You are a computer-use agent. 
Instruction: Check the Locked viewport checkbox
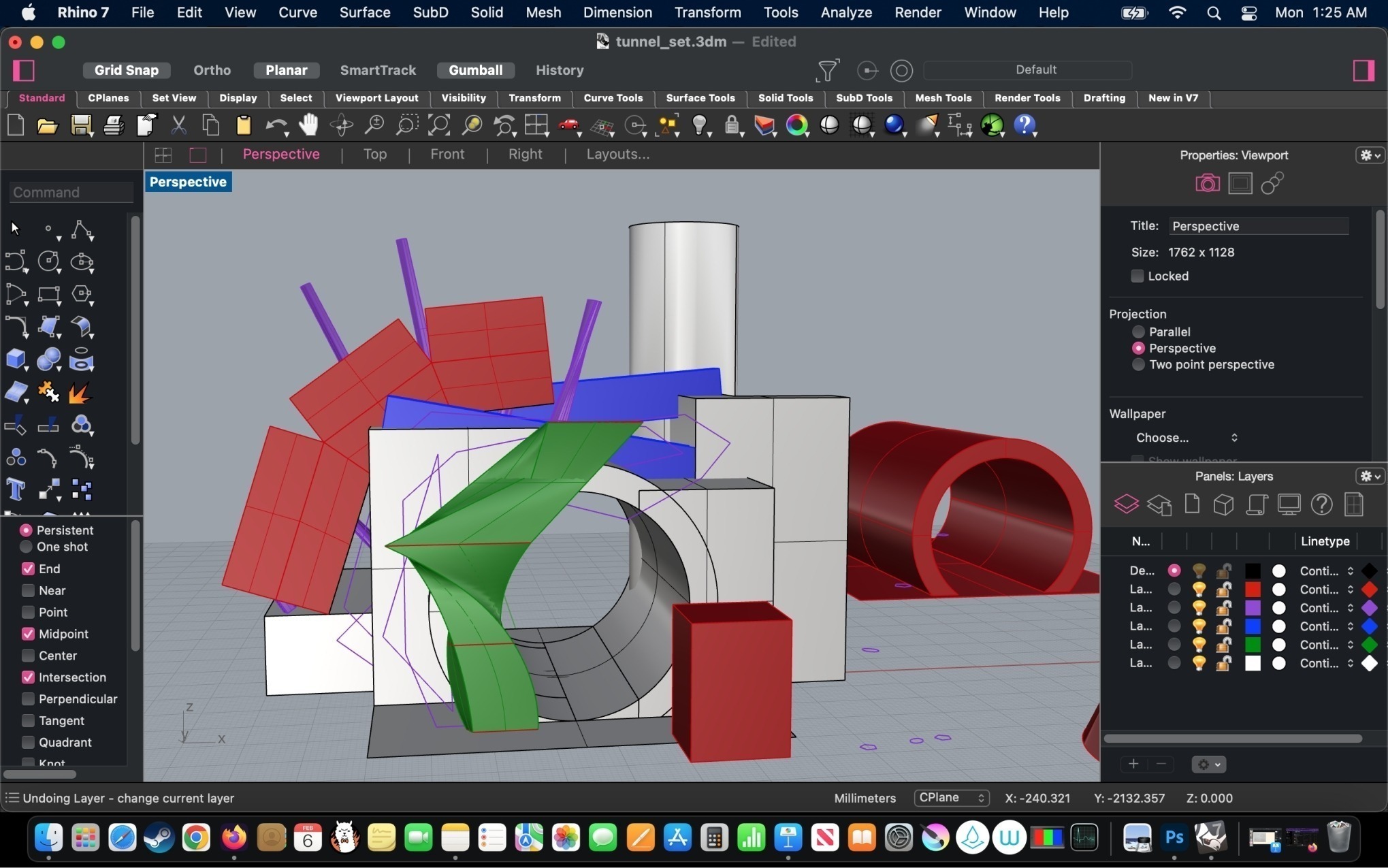pos(1137,276)
